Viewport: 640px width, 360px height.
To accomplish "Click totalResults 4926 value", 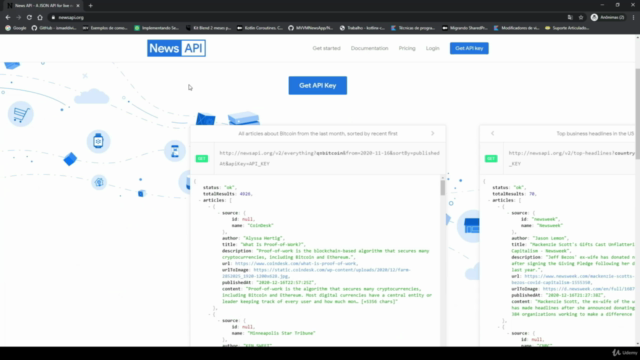I will pyautogui.click(x=245, y=194).
